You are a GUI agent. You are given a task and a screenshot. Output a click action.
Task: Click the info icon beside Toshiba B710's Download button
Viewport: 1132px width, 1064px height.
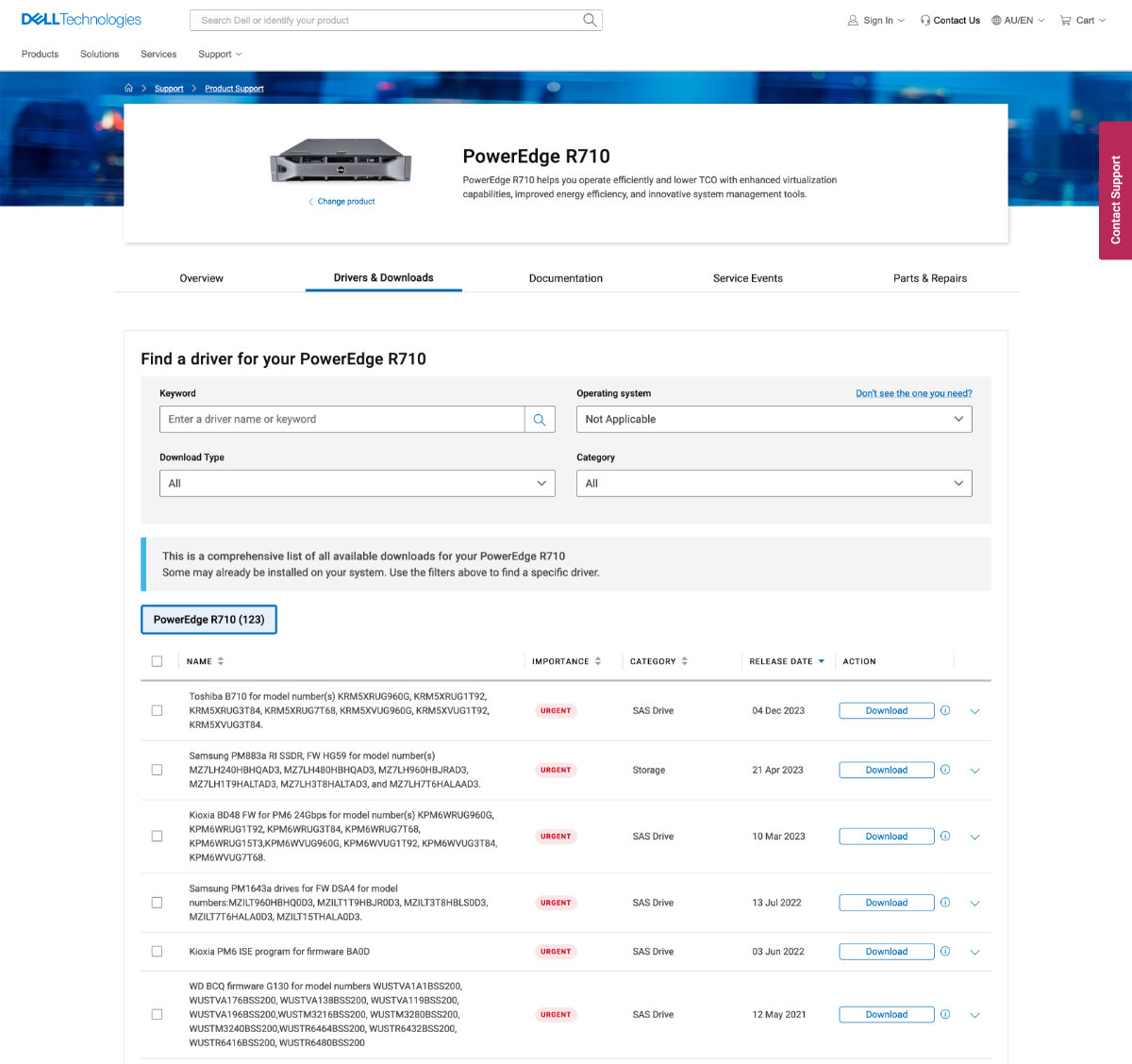945,710
